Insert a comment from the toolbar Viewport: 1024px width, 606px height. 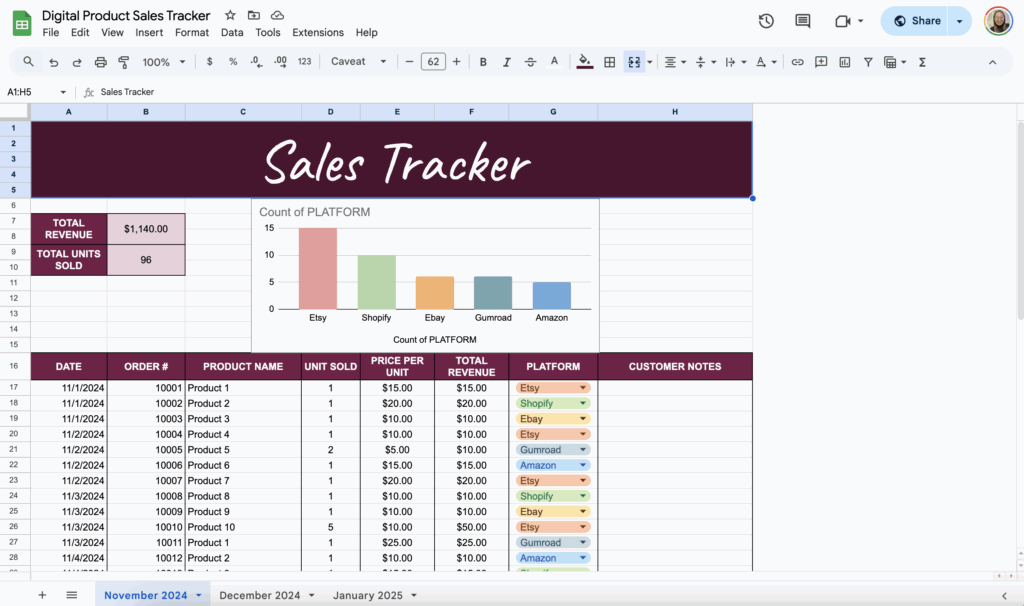point(820,62)
